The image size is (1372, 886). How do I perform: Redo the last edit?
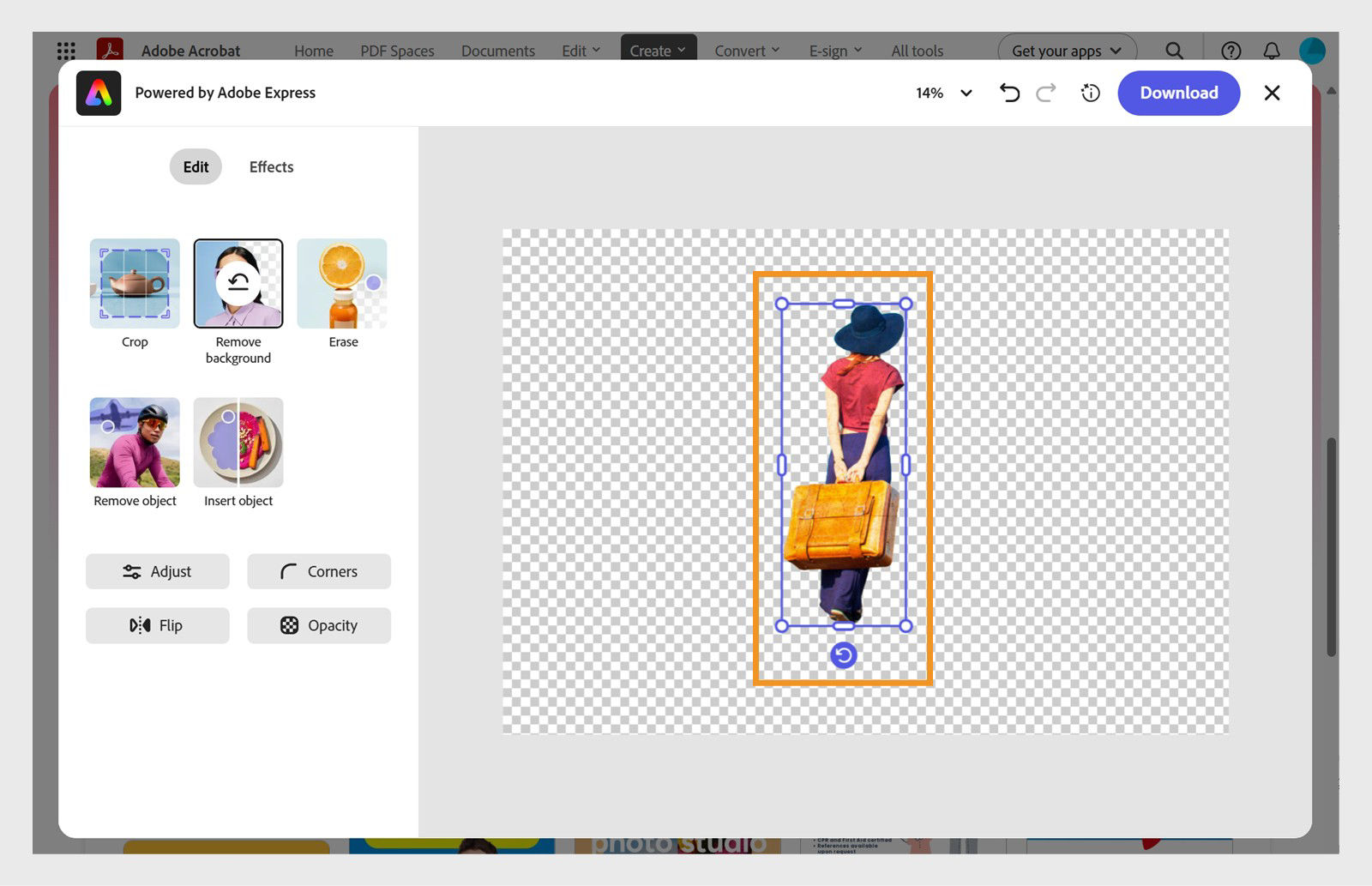coord(1045,93)
